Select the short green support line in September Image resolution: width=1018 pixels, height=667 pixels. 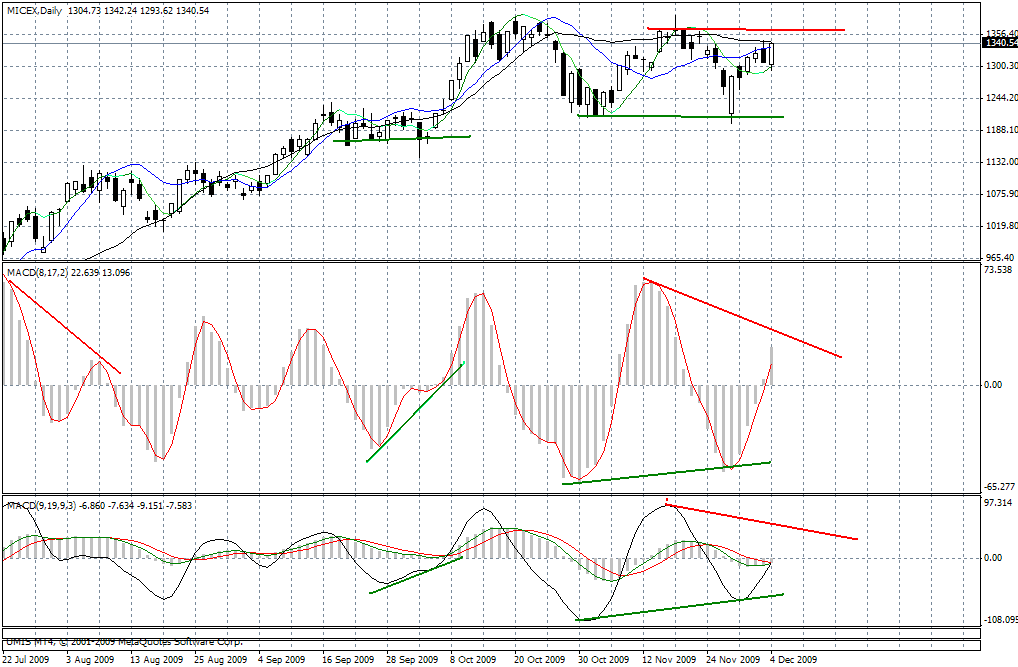point(400,138)
